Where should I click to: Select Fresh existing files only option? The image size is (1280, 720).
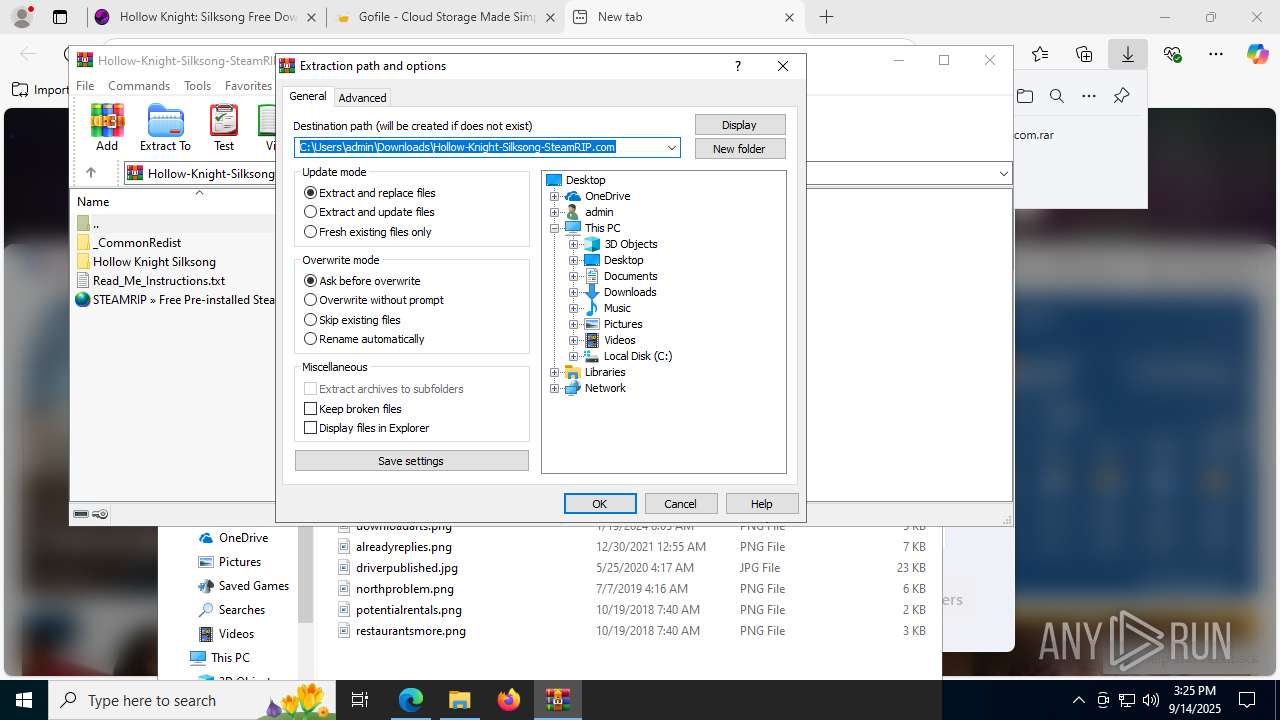368,232
